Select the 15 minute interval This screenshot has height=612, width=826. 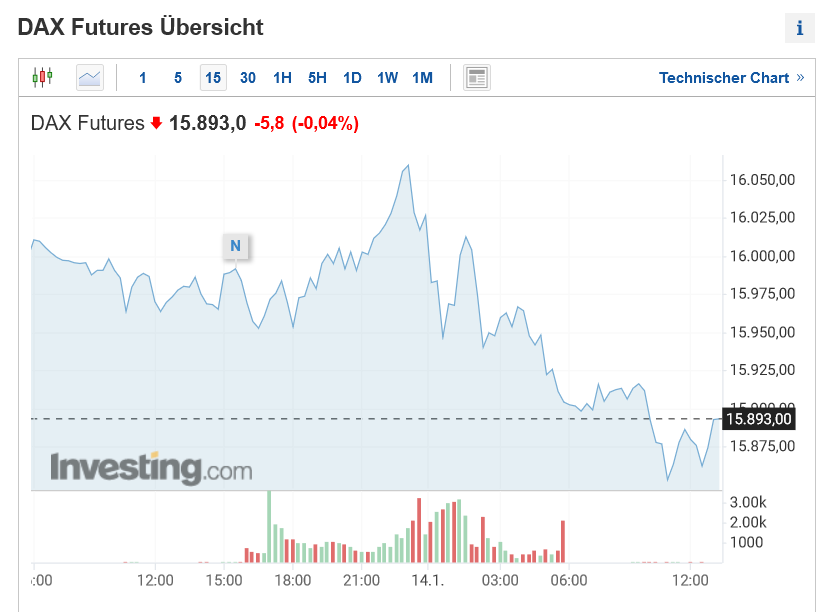[x=213, y=78]
